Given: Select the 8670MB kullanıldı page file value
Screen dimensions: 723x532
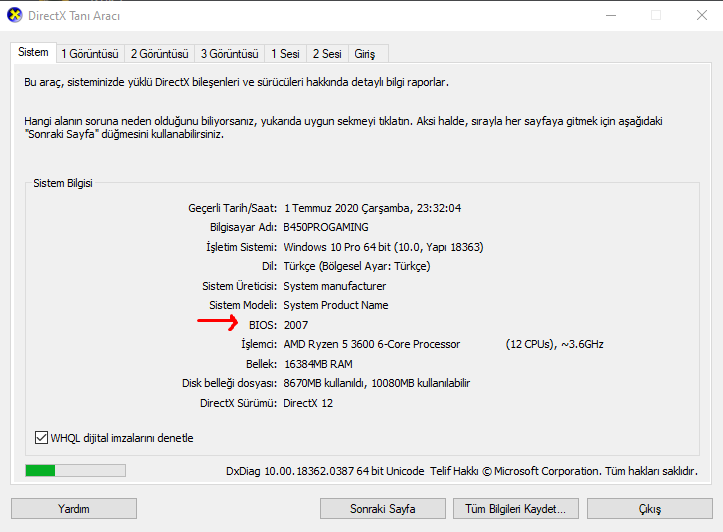Looking at the screenshot, I should [x=324, y=383].
